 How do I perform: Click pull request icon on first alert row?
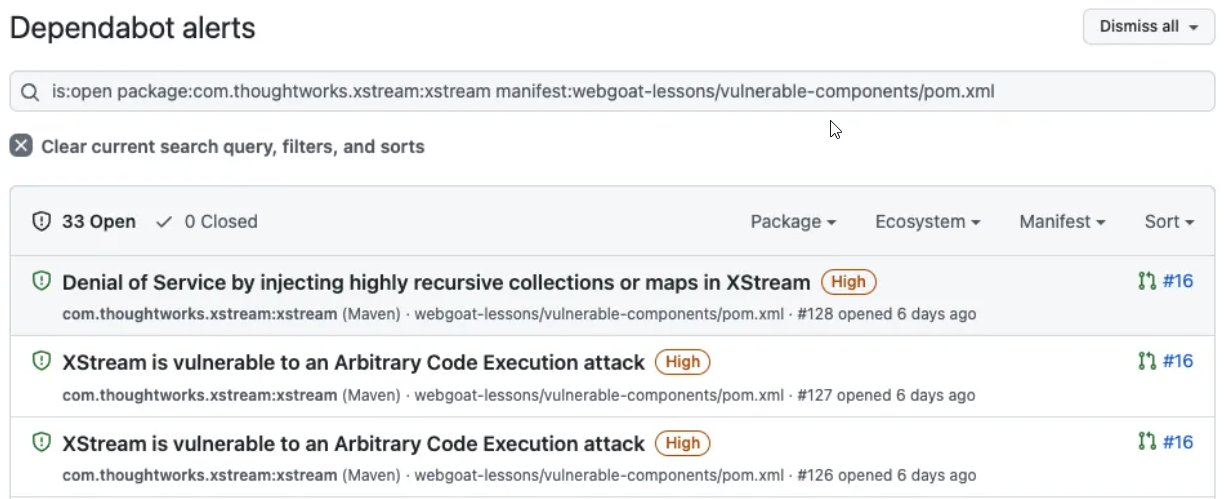click(x=1147, y=281)
